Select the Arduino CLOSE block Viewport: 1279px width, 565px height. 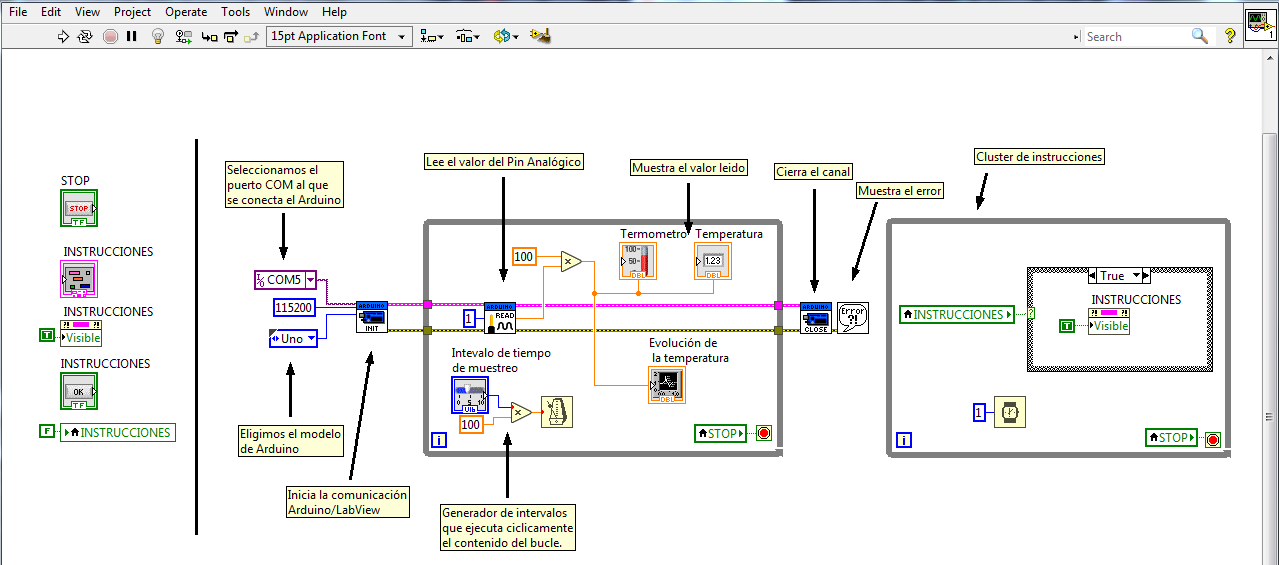point(816,319)
